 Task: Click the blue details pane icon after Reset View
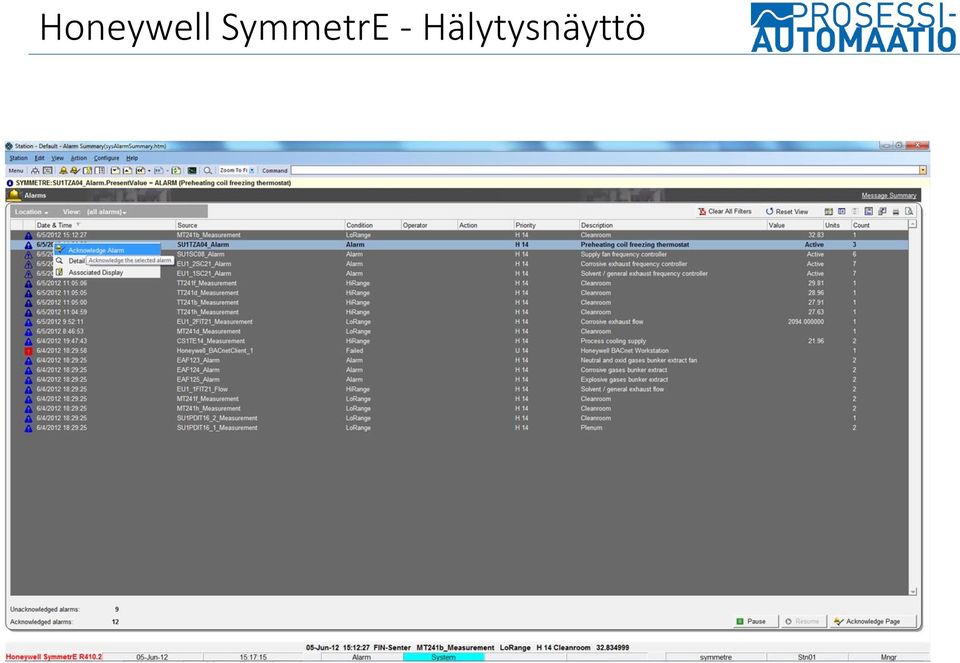click(842, 211)
